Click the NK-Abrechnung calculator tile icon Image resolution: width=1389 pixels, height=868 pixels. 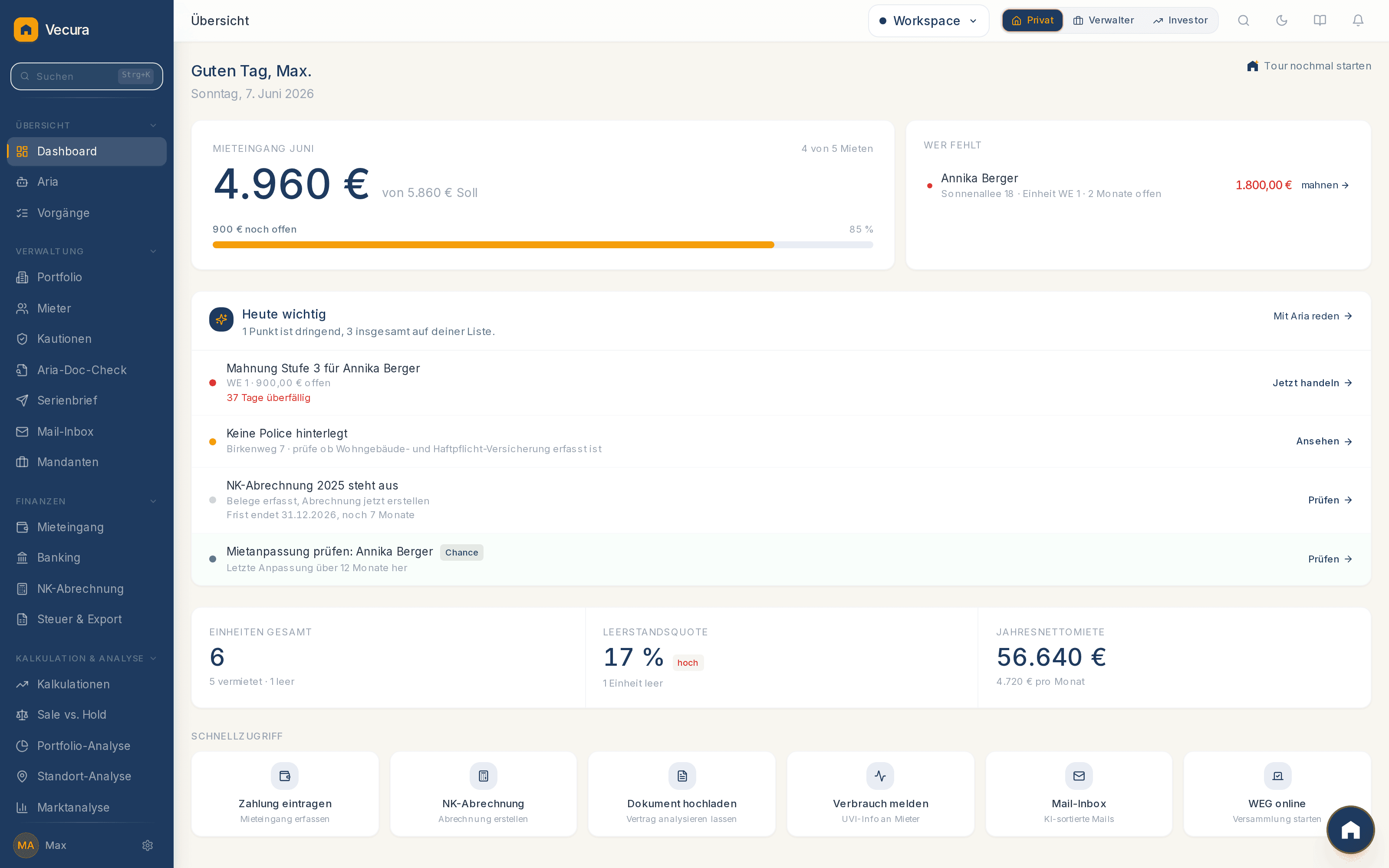483,776
